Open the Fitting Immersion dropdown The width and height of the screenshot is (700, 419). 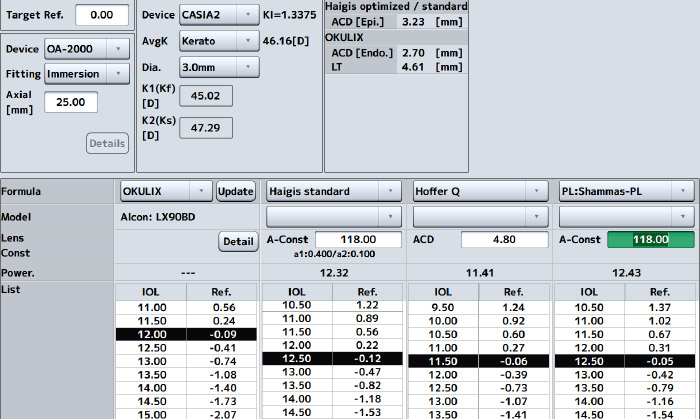point(87,74)
